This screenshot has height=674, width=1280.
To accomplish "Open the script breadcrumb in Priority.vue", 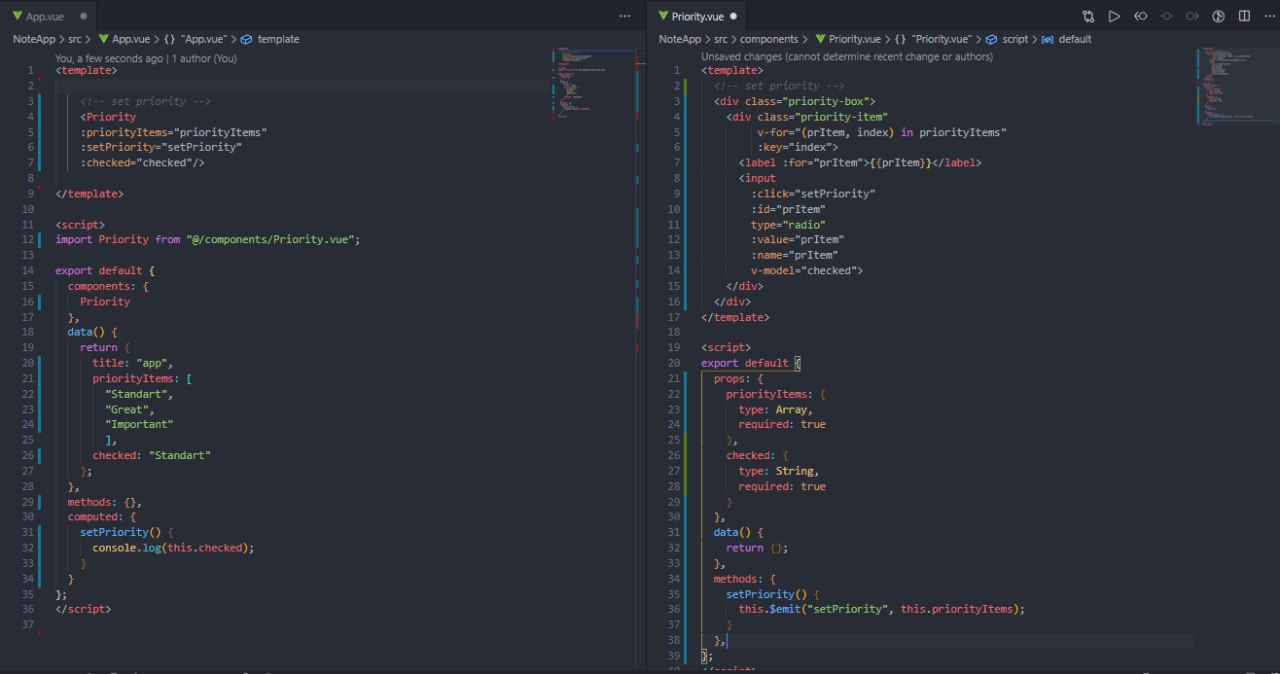I will point(1006,39).
